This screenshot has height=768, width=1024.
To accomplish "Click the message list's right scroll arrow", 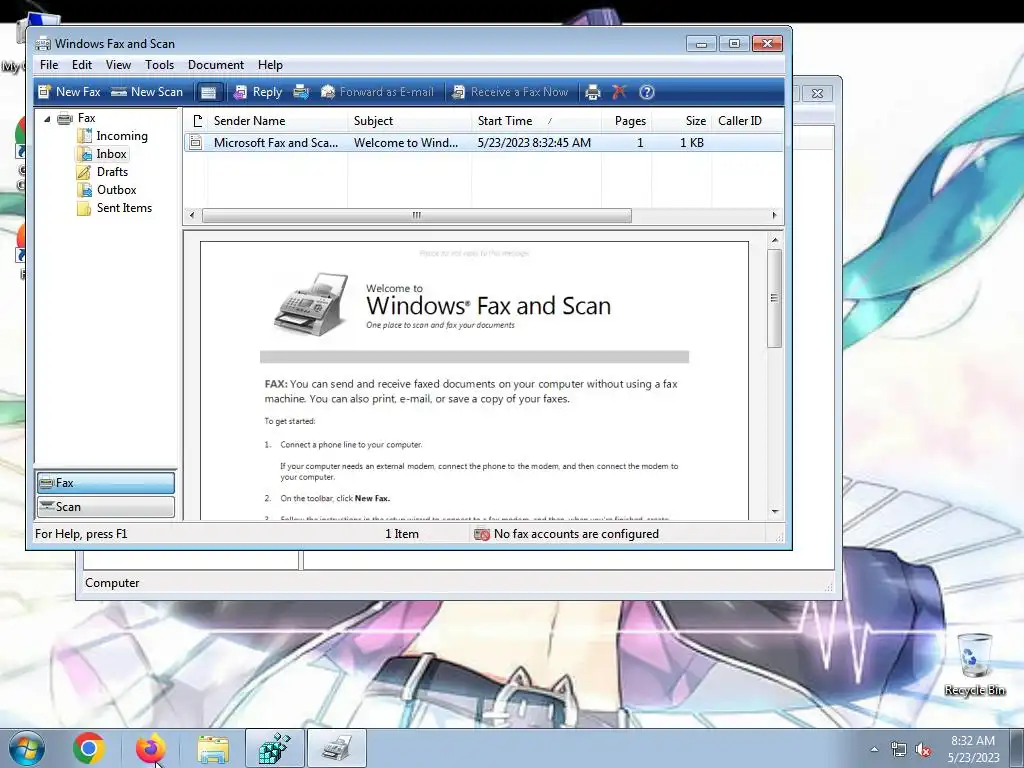I will pos(775,216).
